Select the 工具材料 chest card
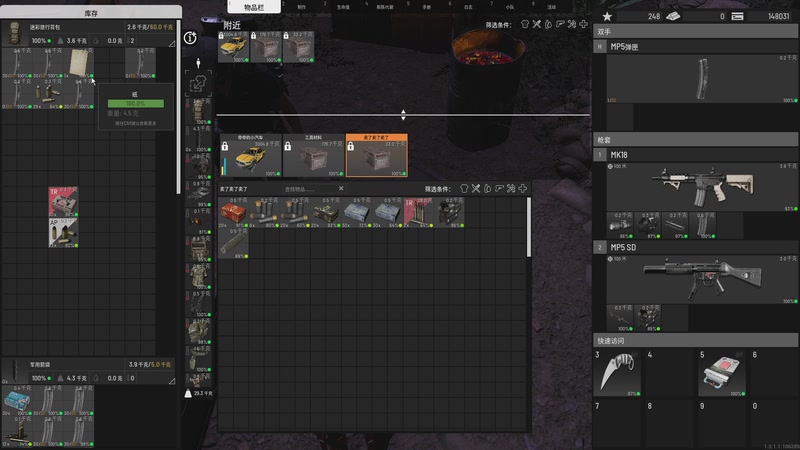800x450 pixels. coord(313,156)
